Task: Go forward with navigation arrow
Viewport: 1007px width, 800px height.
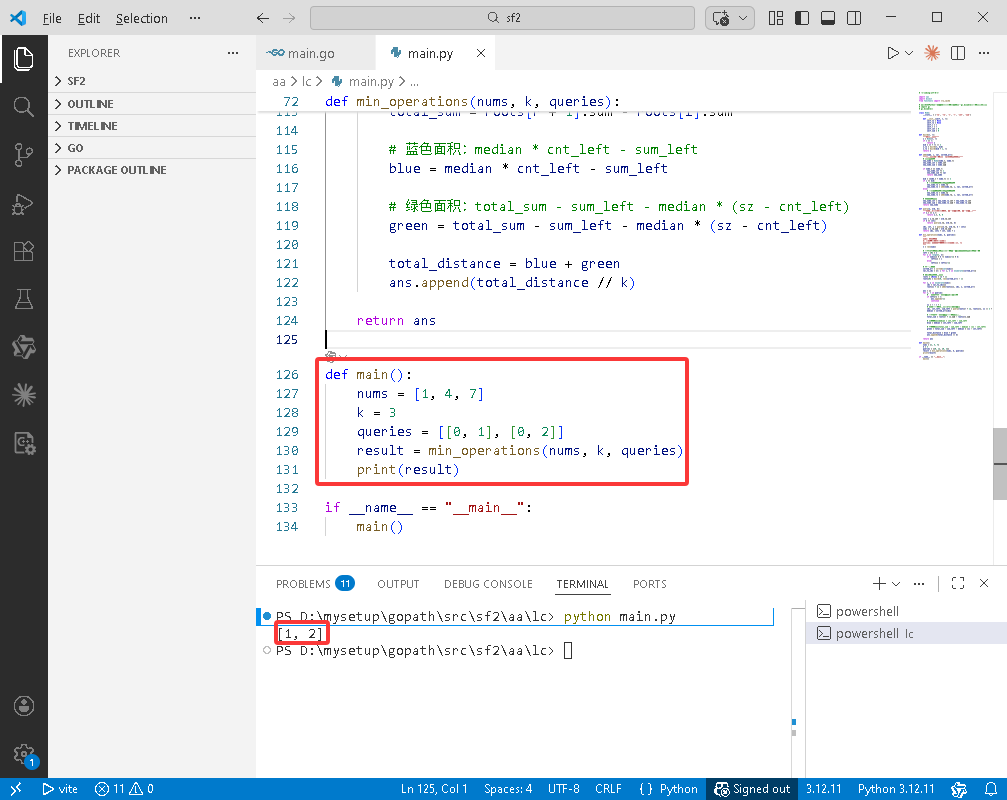Action: (x=289, y=18)
